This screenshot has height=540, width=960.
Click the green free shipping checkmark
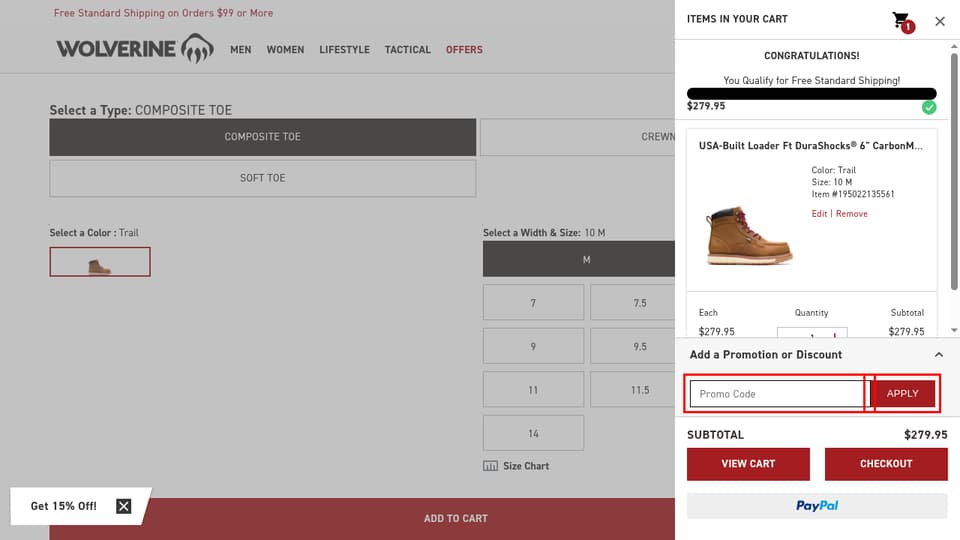point(929,107)
